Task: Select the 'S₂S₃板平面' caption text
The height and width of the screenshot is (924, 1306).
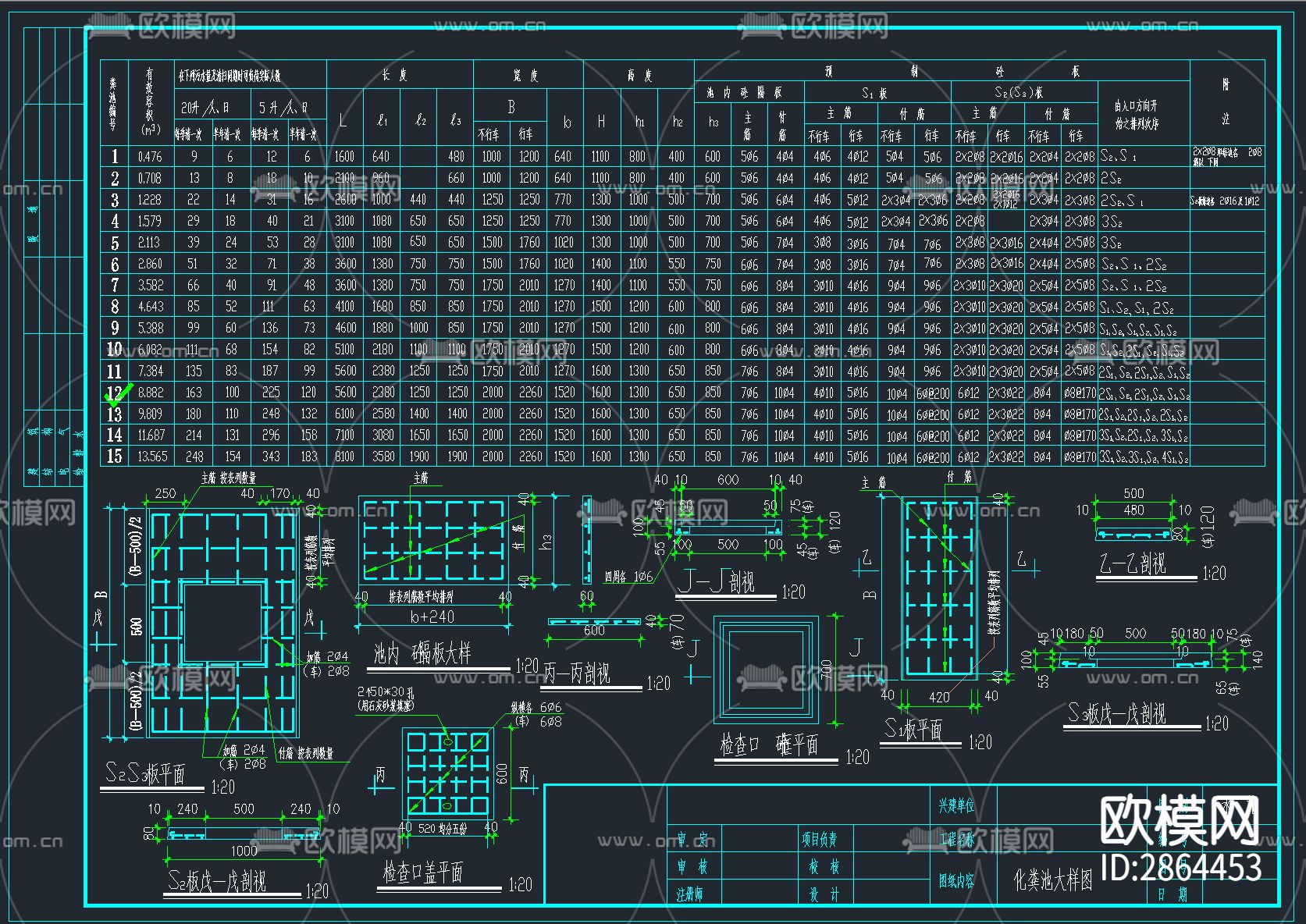Action: click(x=145, y=773)
